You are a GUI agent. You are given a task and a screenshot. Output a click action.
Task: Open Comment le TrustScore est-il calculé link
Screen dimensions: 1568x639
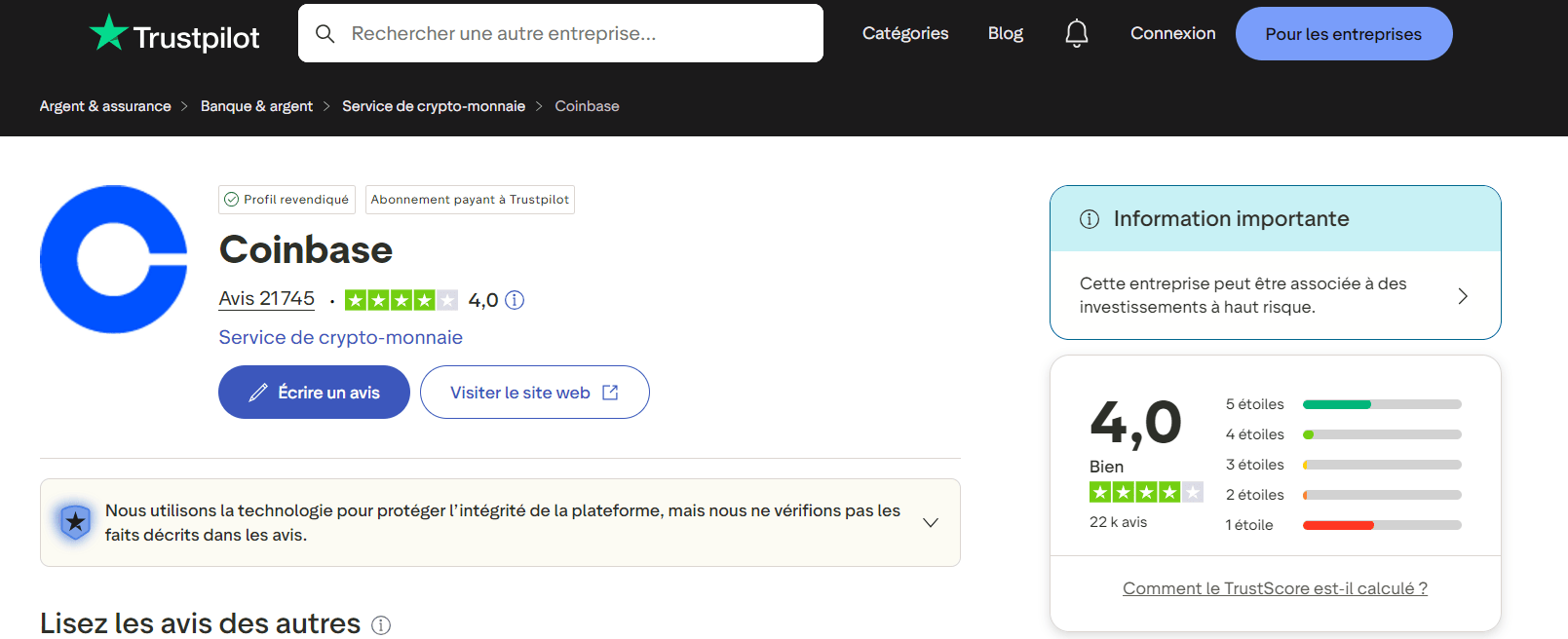coord(1275,588)
